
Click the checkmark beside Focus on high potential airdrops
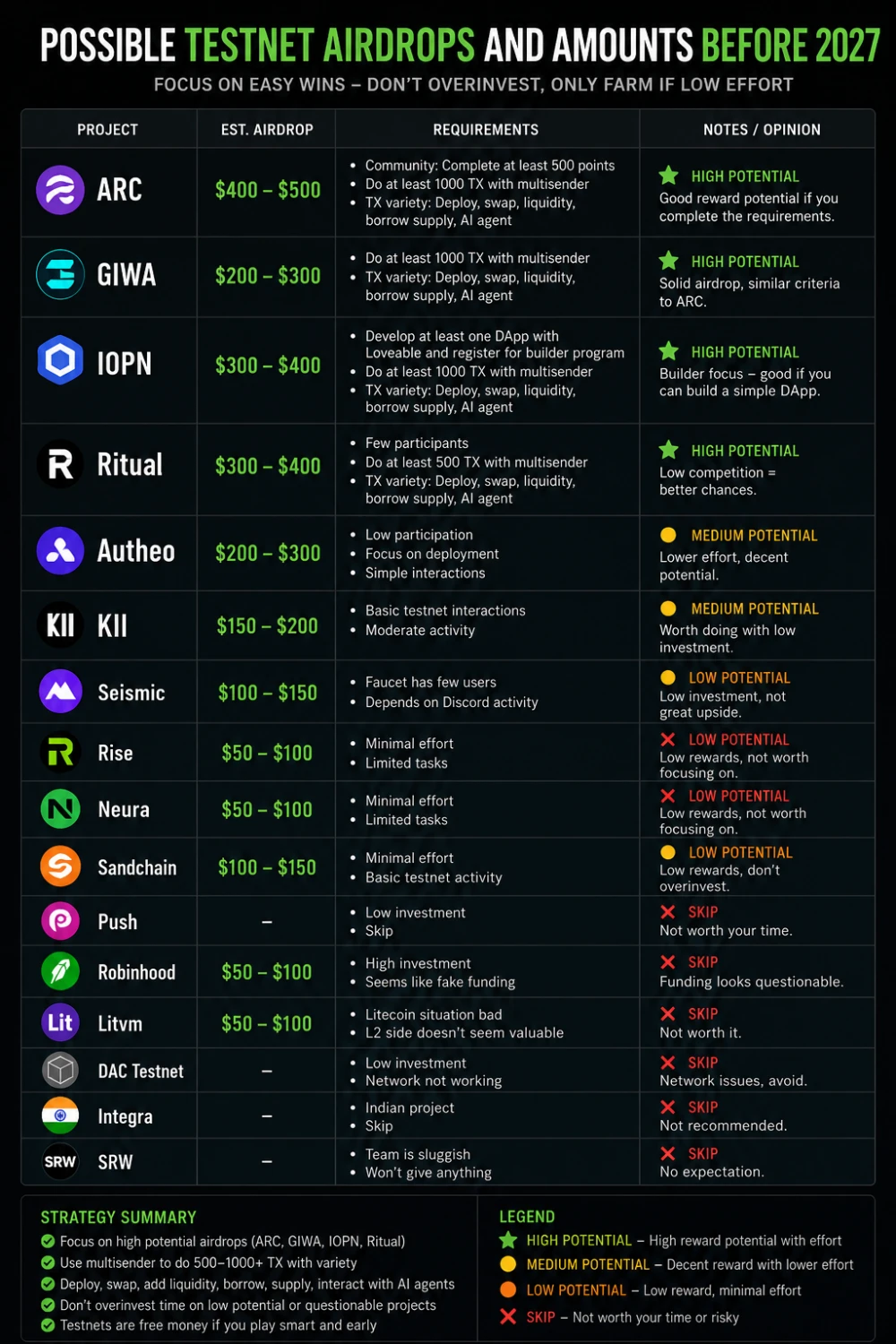pos(47,1241)
